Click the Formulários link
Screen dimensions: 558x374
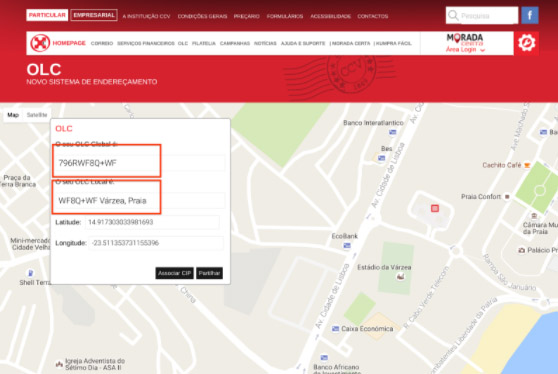click(285, 16)
